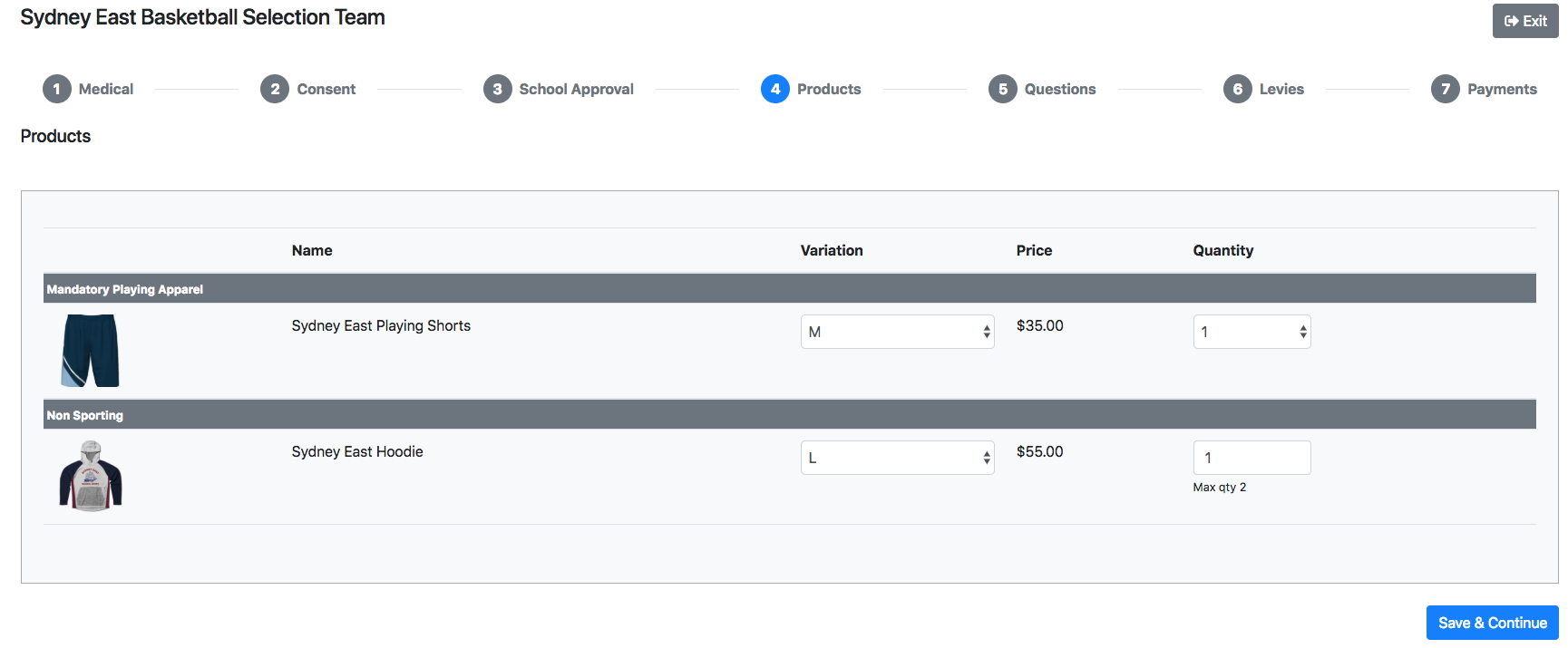Go to the Consent step label
1568x648 pixels.
(x=326, y=89)
